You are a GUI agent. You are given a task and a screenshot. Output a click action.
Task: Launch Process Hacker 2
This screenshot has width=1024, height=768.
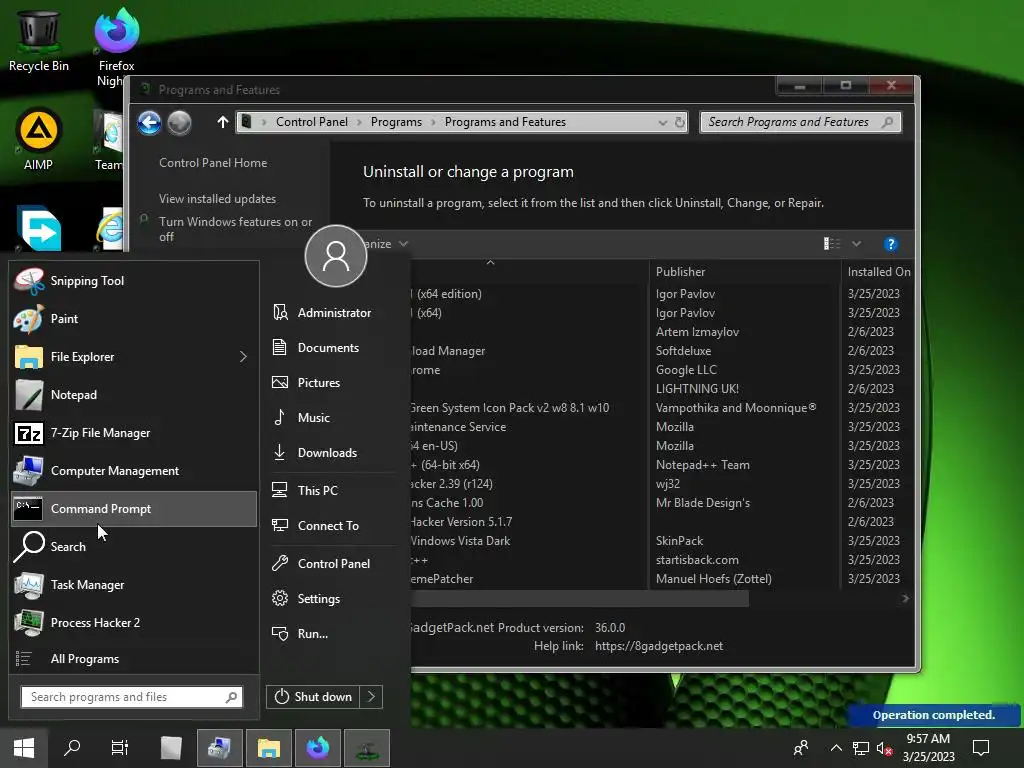[x=134, y=622]
